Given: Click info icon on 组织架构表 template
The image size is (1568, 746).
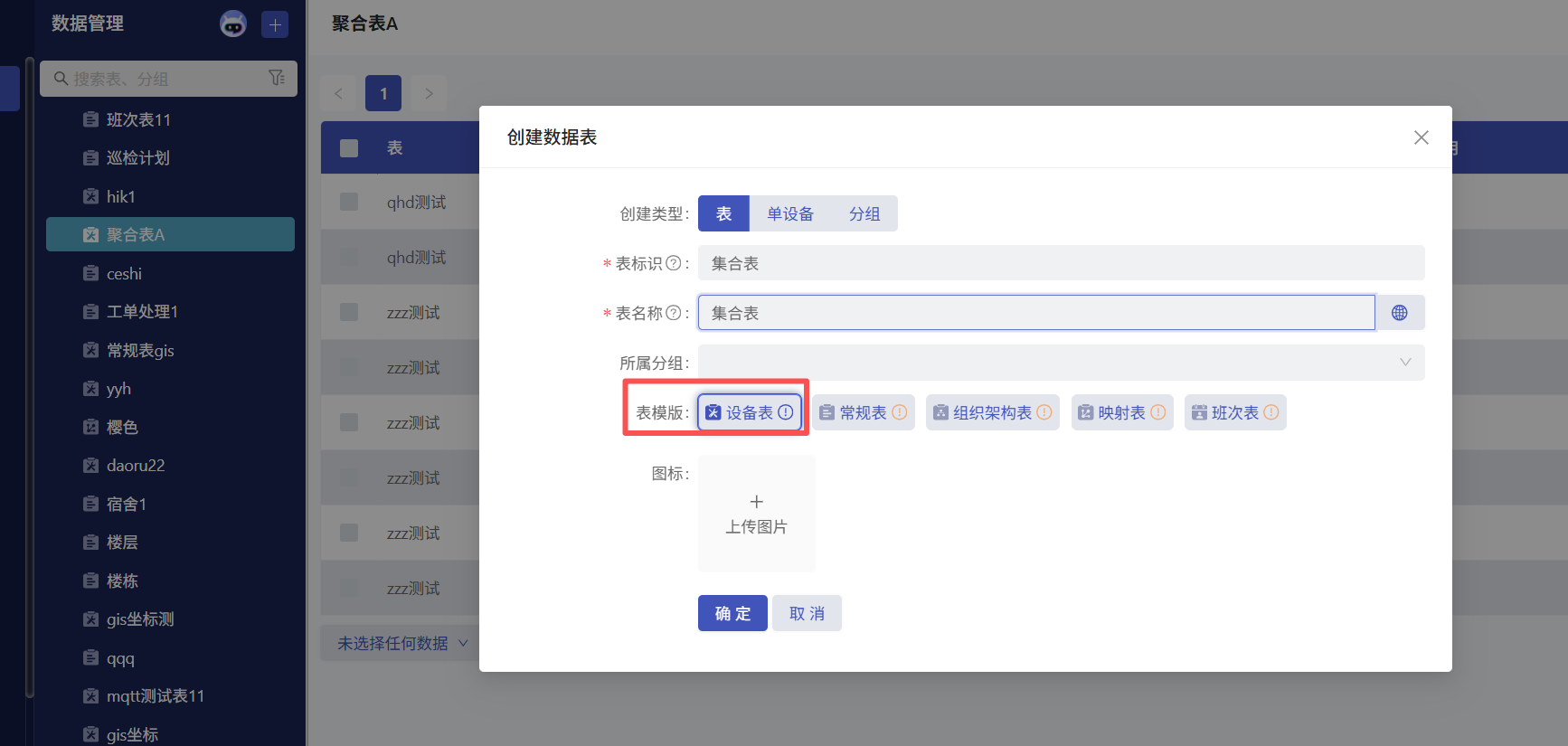Looking at the screenshot, I should point(1044,412).
